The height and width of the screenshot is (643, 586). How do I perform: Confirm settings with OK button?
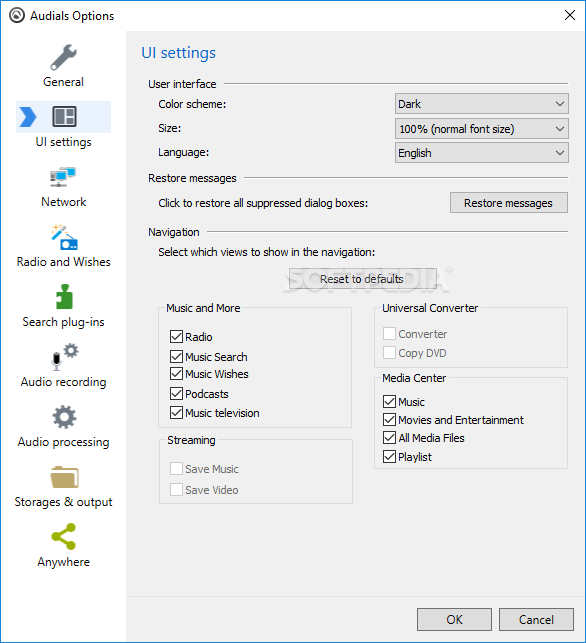tap(454, 619)
